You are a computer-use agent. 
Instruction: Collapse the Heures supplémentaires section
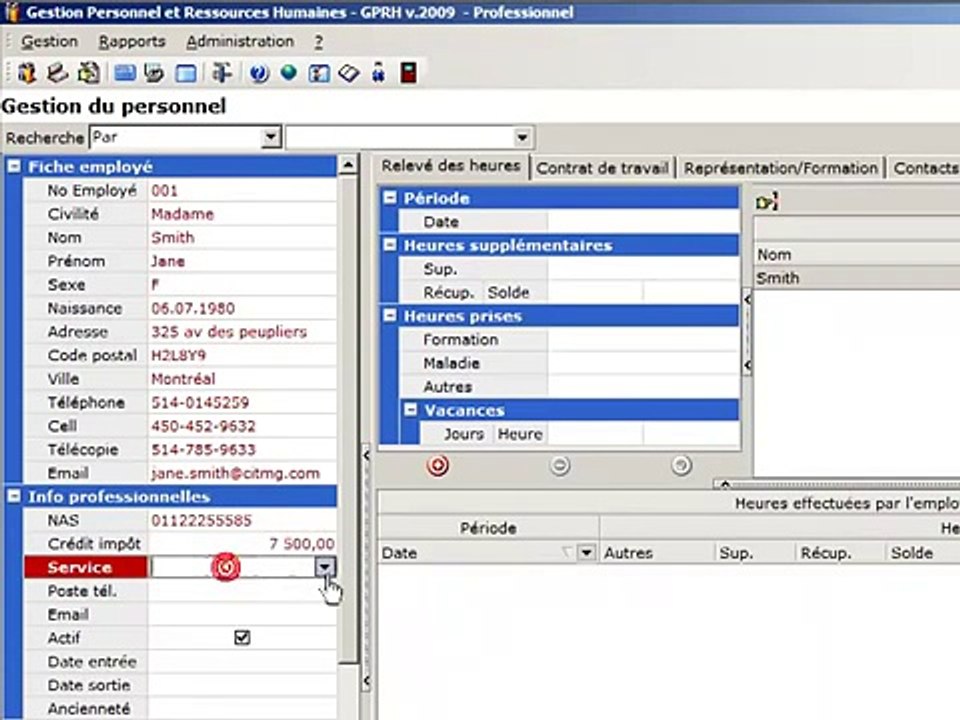(389, 245)
